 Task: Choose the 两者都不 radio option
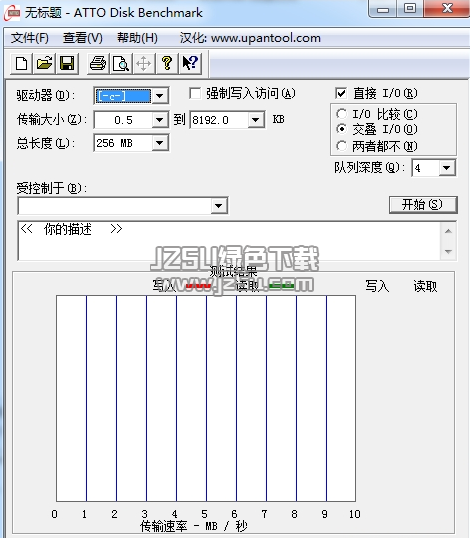click(x=341, y=146)
